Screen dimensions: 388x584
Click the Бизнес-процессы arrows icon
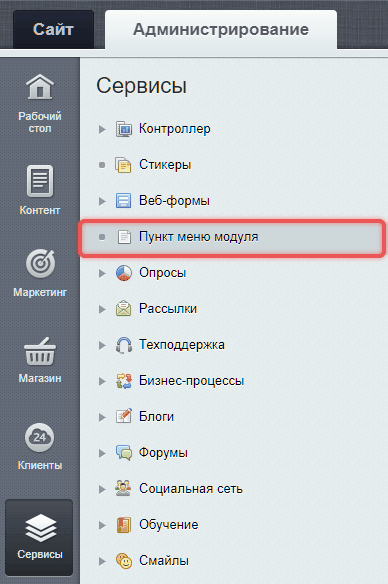click(x=124, y=381)
